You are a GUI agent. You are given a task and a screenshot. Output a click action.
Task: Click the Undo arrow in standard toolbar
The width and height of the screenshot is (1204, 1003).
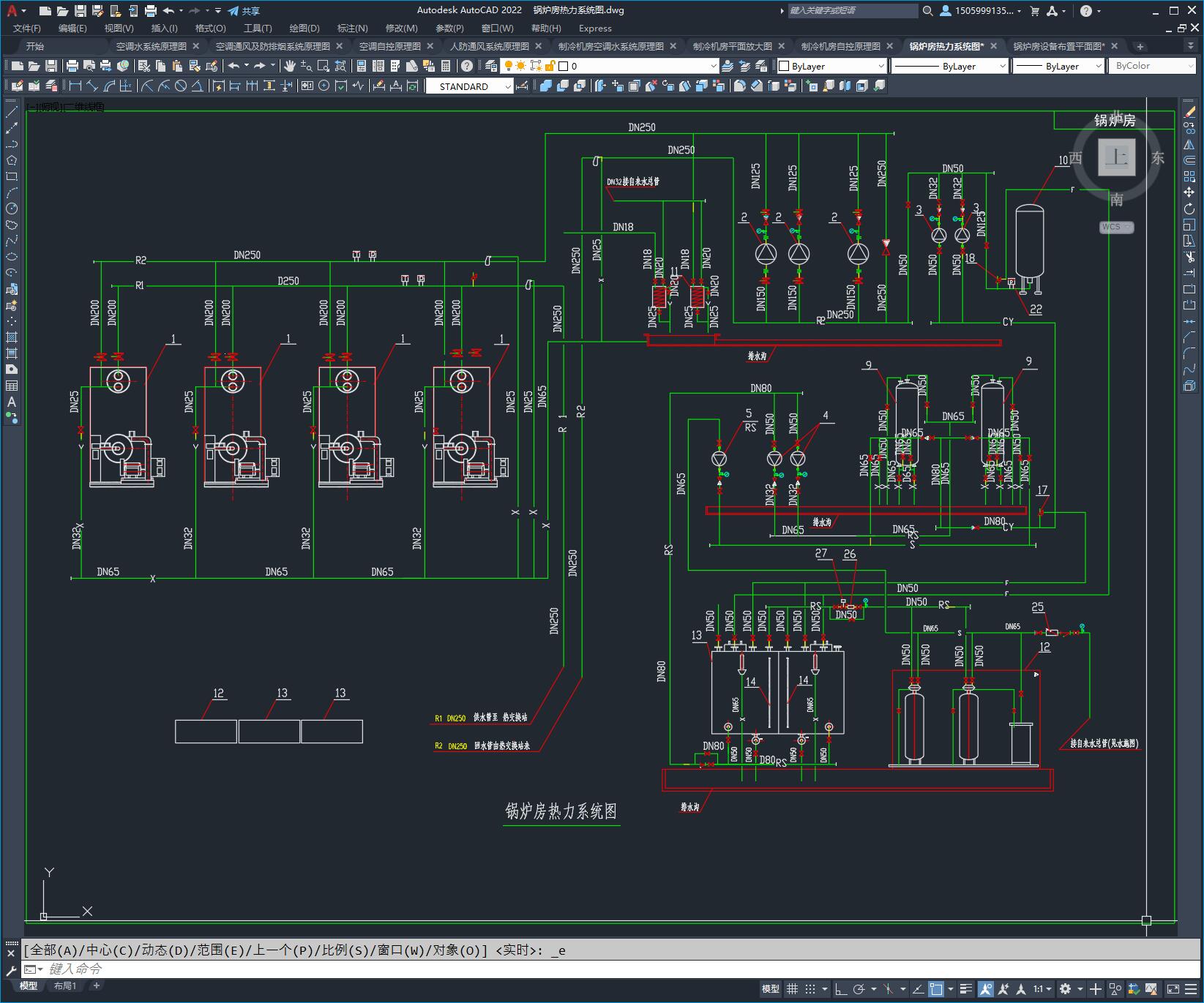233,66
